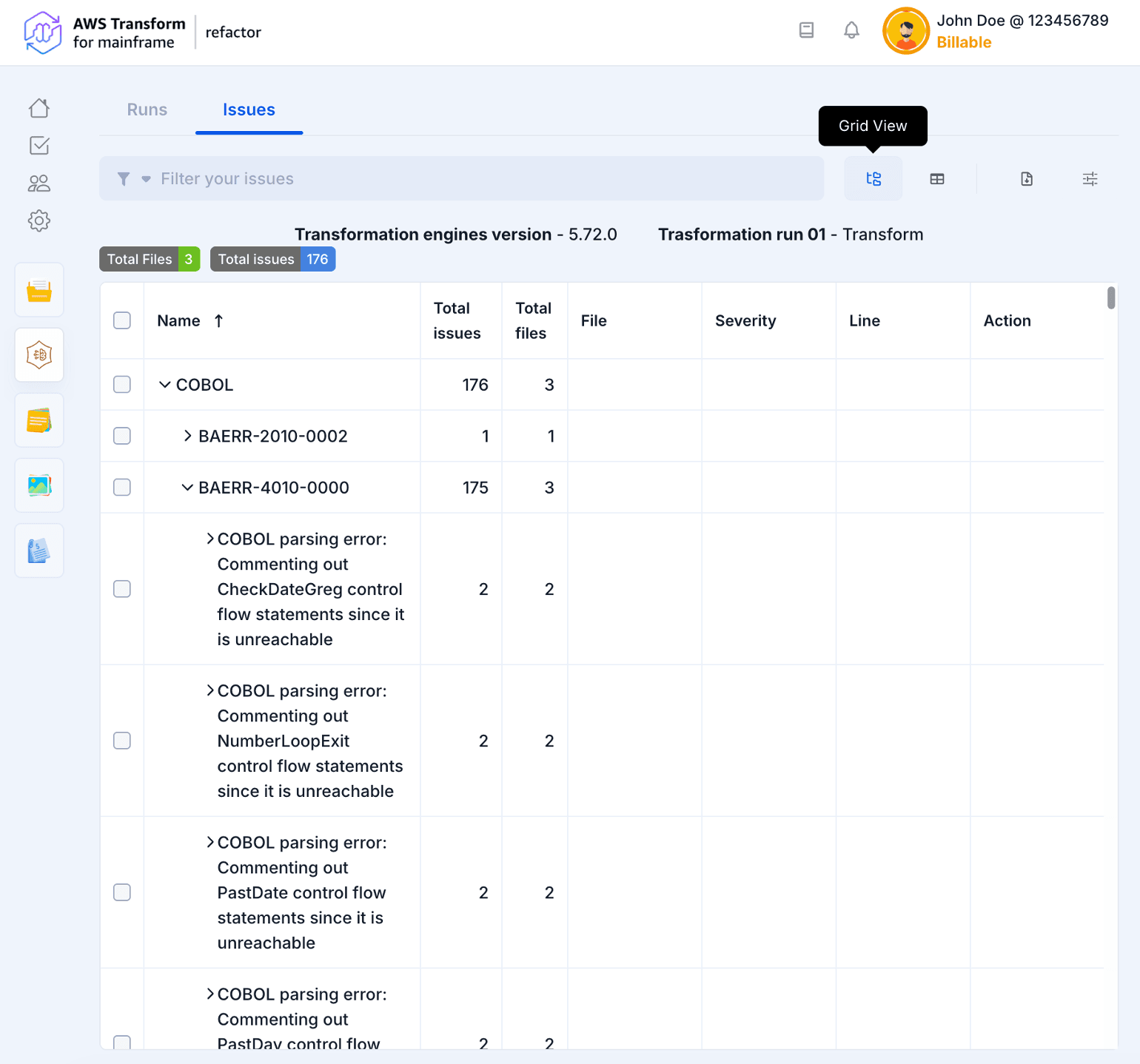
Task: Click the export download file icon
Action: tap(1027, 179)
